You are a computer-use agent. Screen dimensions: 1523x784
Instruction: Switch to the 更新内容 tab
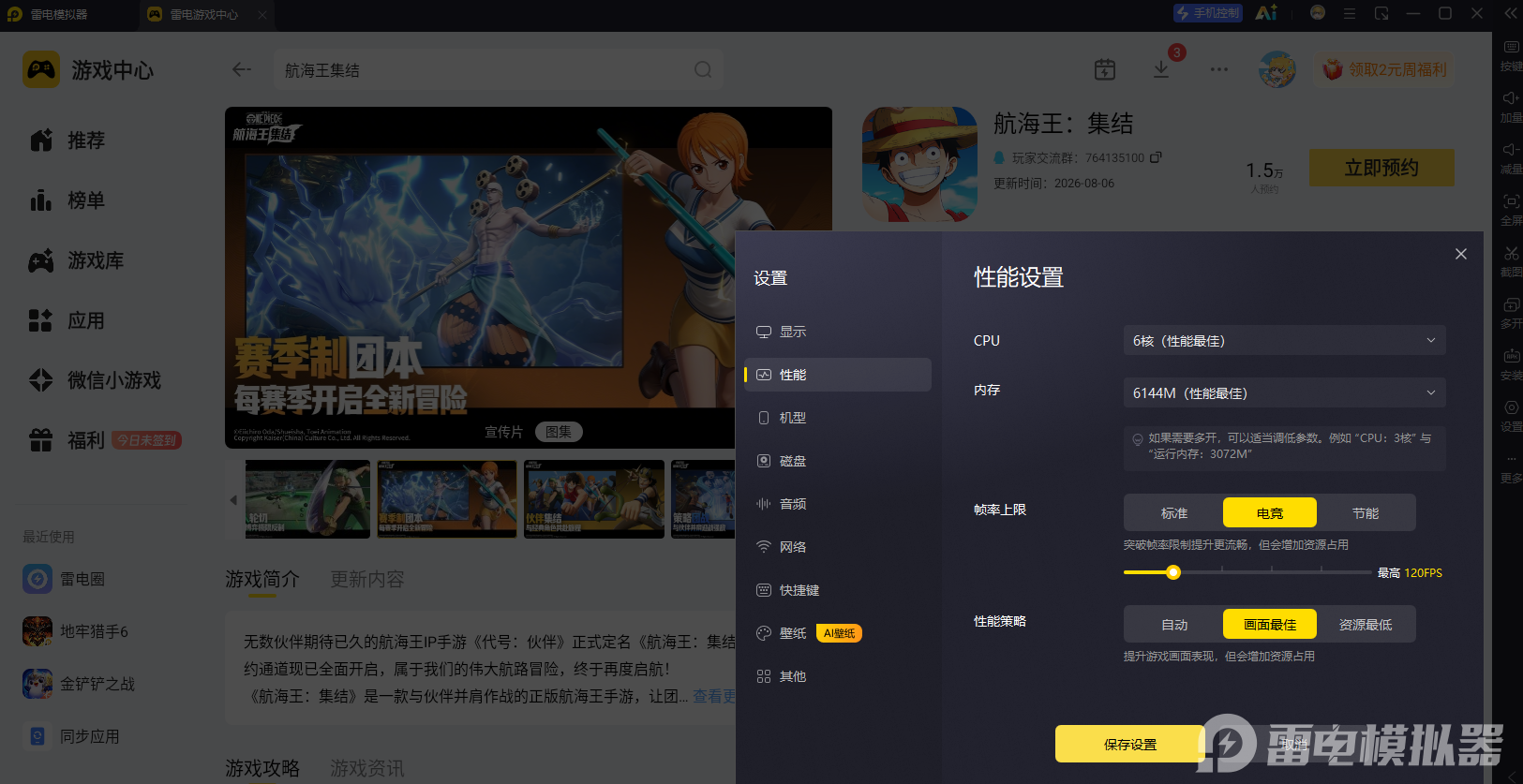[x=367, y=580]
